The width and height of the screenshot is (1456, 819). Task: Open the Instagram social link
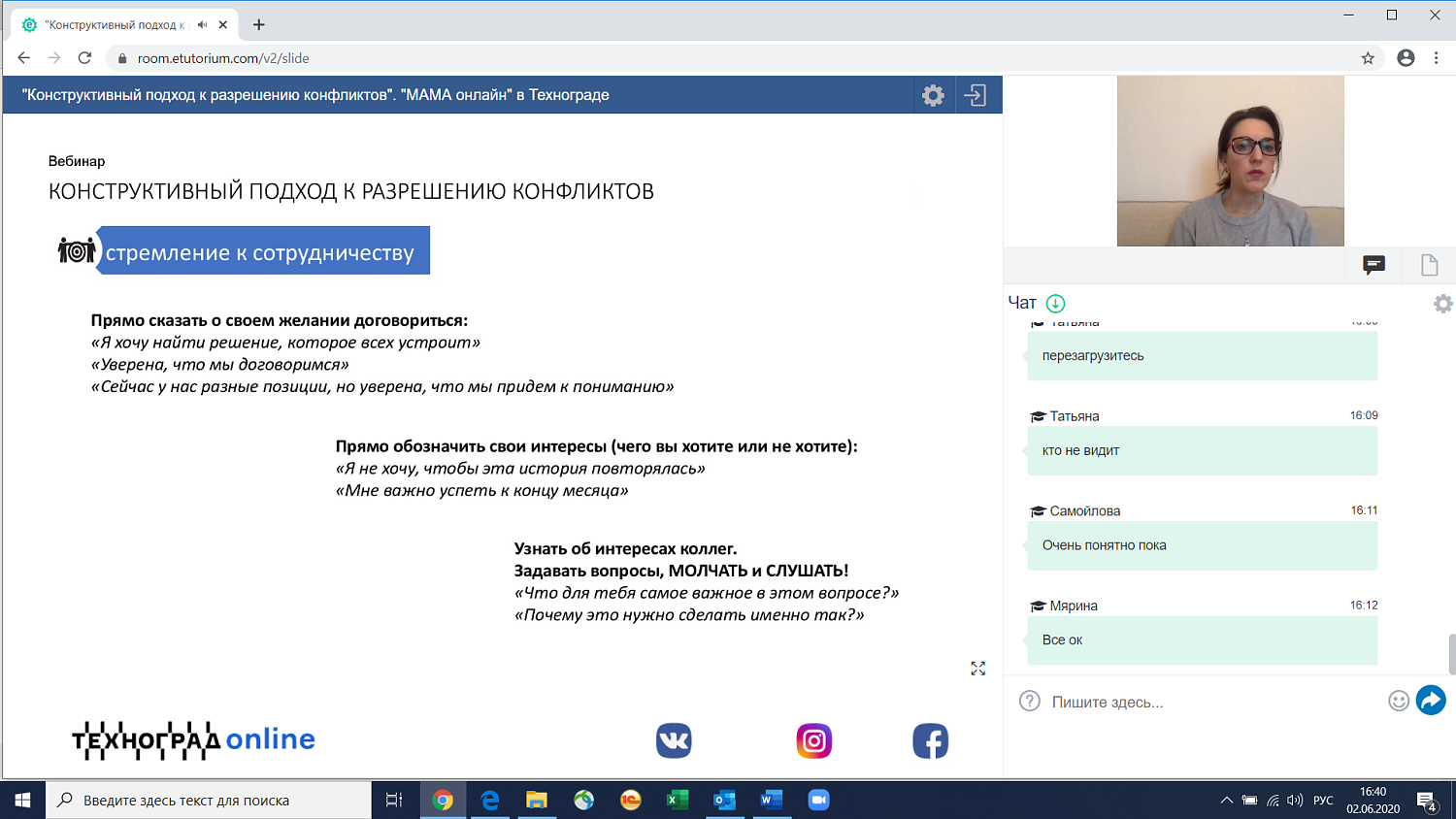tap(814, 741)
